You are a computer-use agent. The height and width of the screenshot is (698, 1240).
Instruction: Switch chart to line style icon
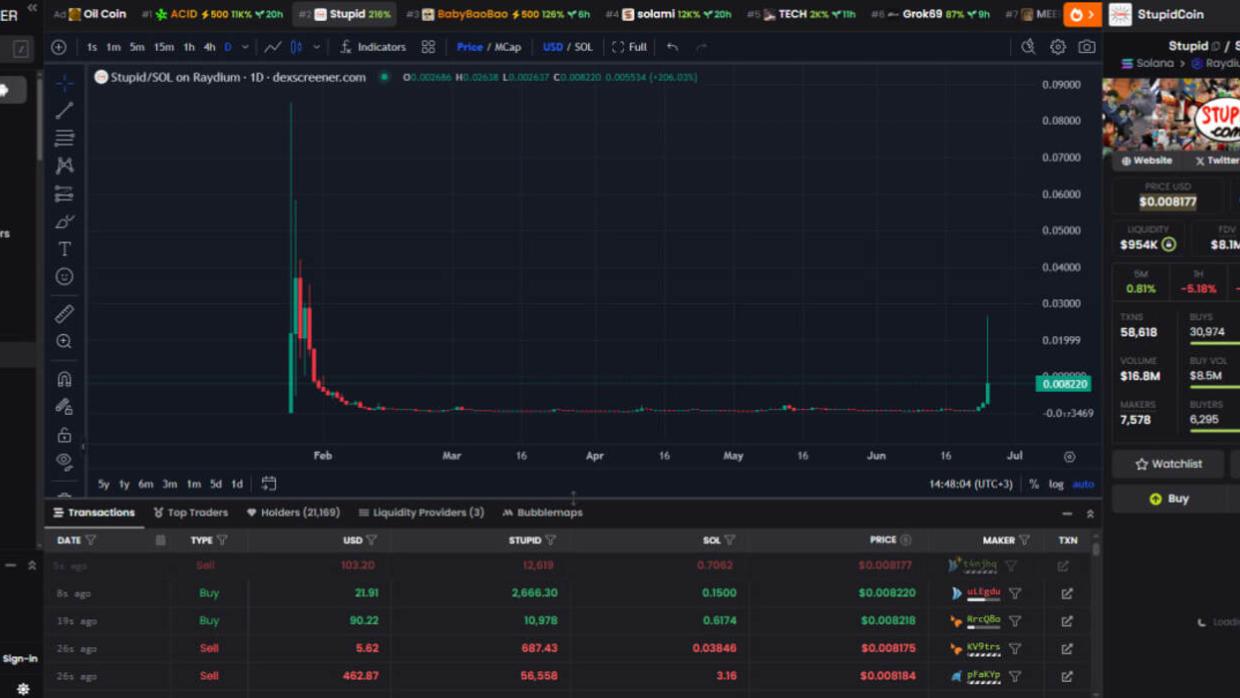click(x=272, y=47)
